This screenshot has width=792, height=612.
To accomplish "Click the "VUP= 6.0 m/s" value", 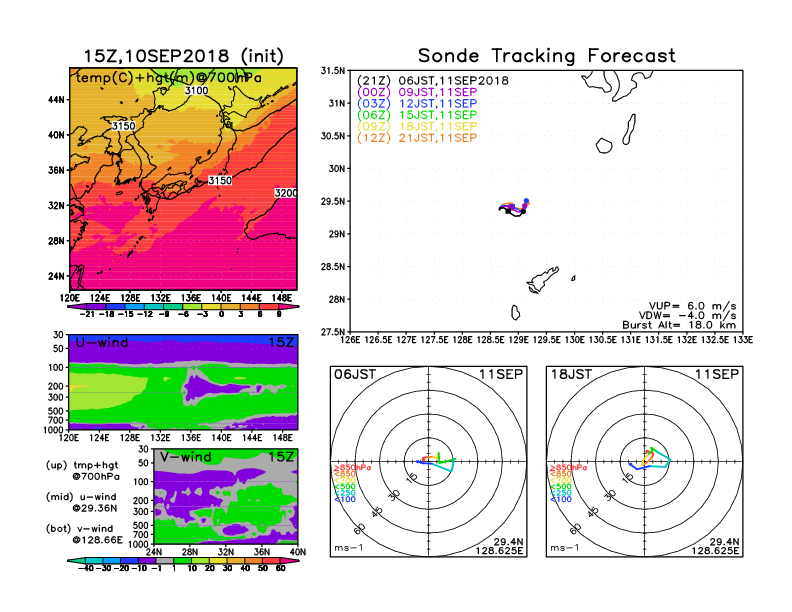I will (692, 306).
